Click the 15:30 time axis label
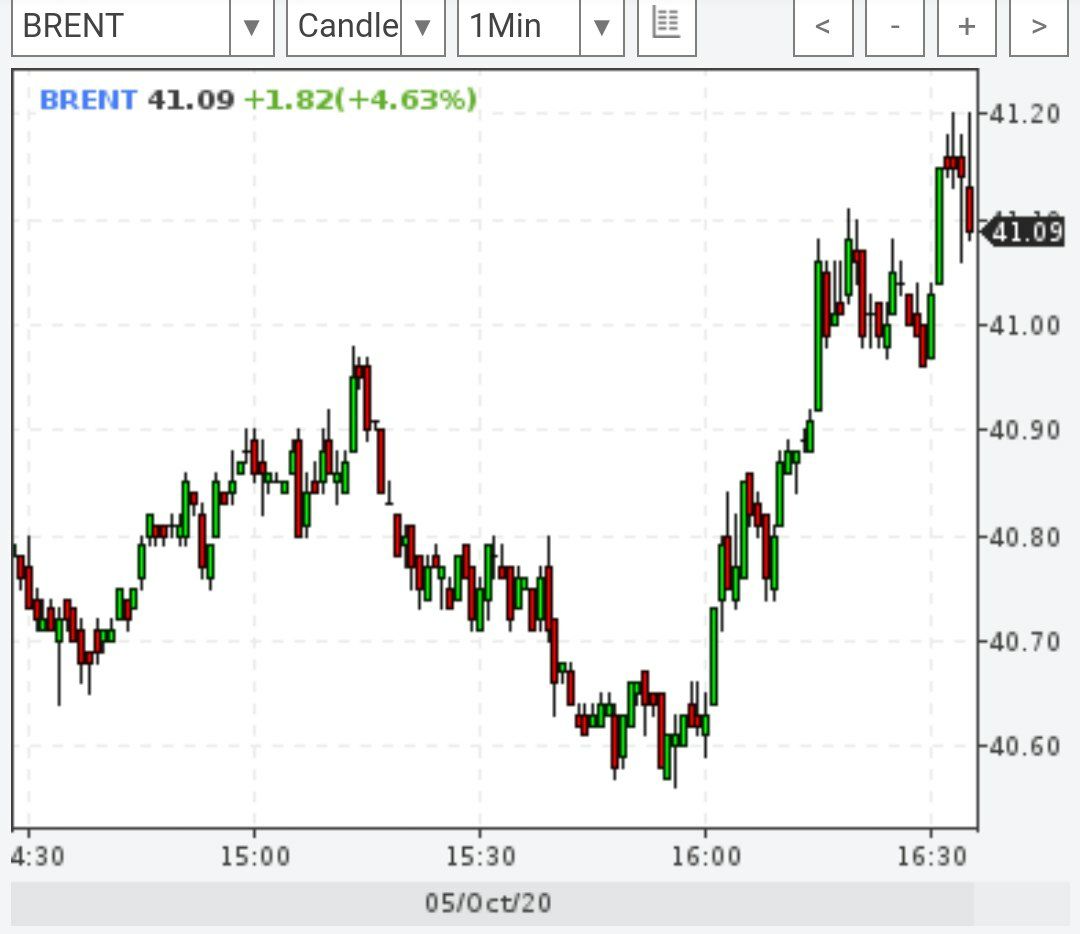 tap(480, 856)
